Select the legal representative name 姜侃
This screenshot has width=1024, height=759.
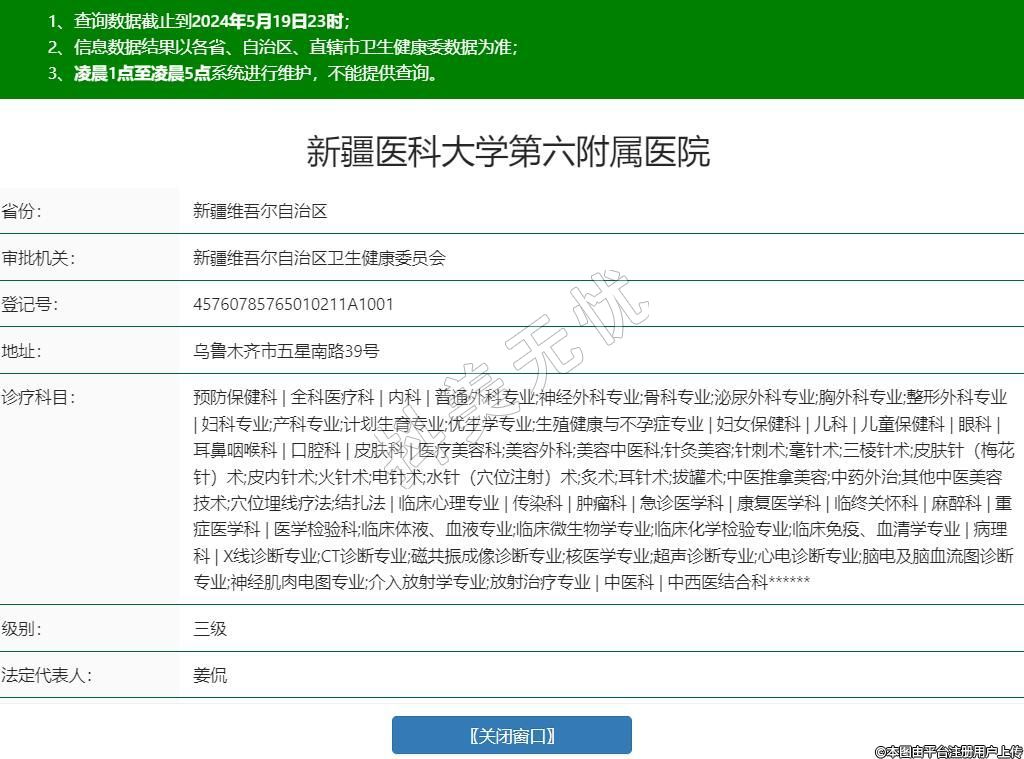pyautogui.click(x=210, y=675)
